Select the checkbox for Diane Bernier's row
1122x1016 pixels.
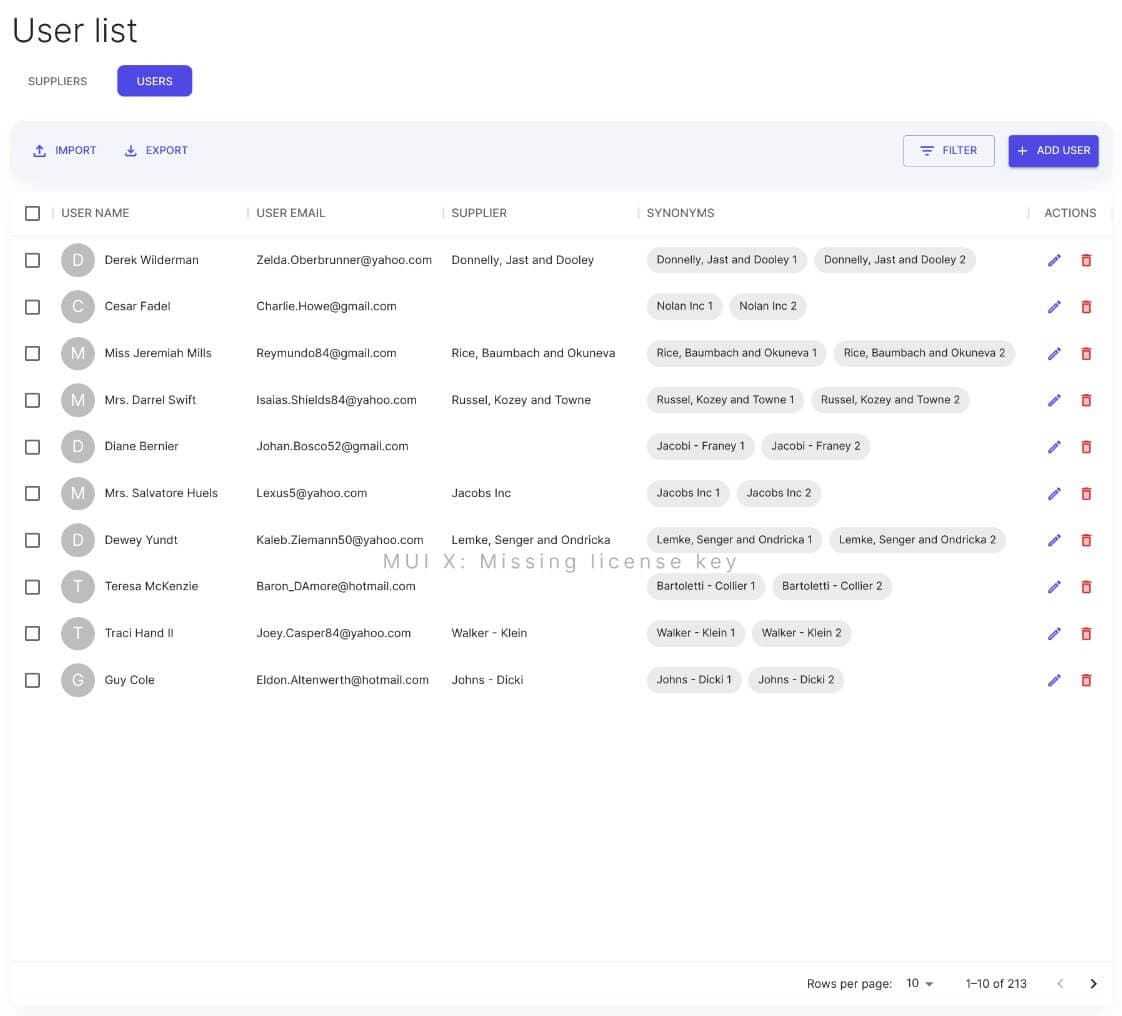[x=32, y=447]
